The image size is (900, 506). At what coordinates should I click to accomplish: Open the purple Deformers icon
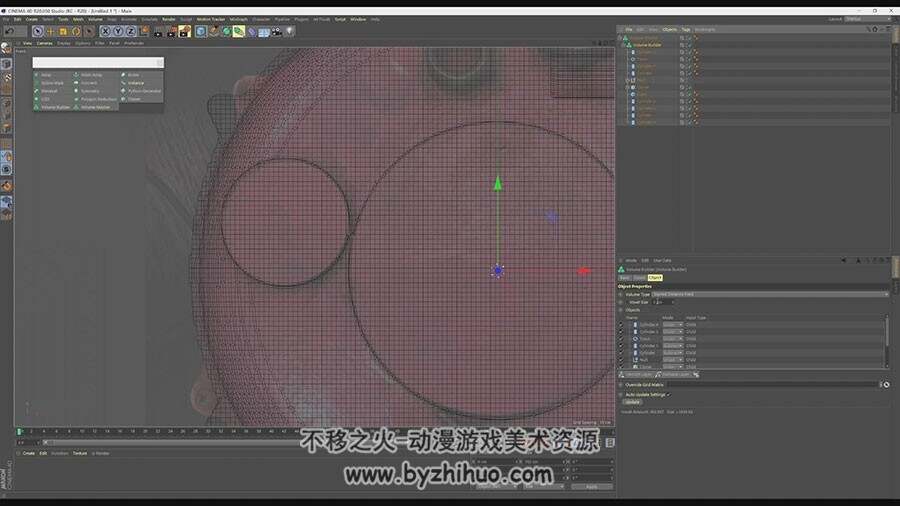click(x=251, y=32)
